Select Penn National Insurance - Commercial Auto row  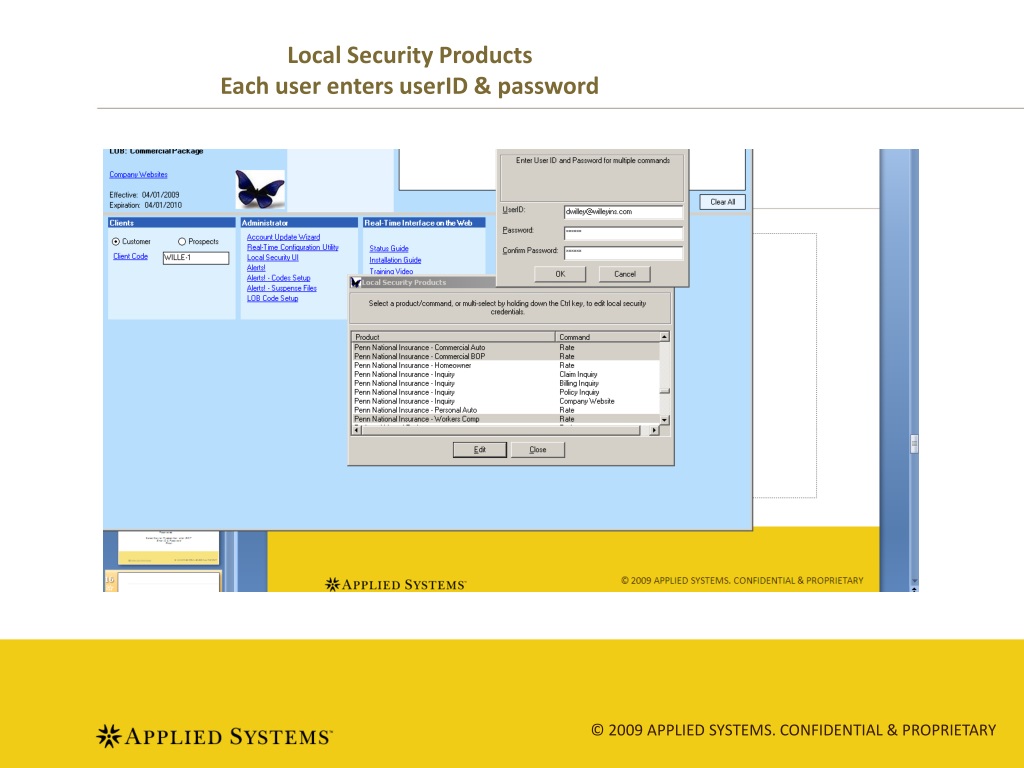(505, 347)
